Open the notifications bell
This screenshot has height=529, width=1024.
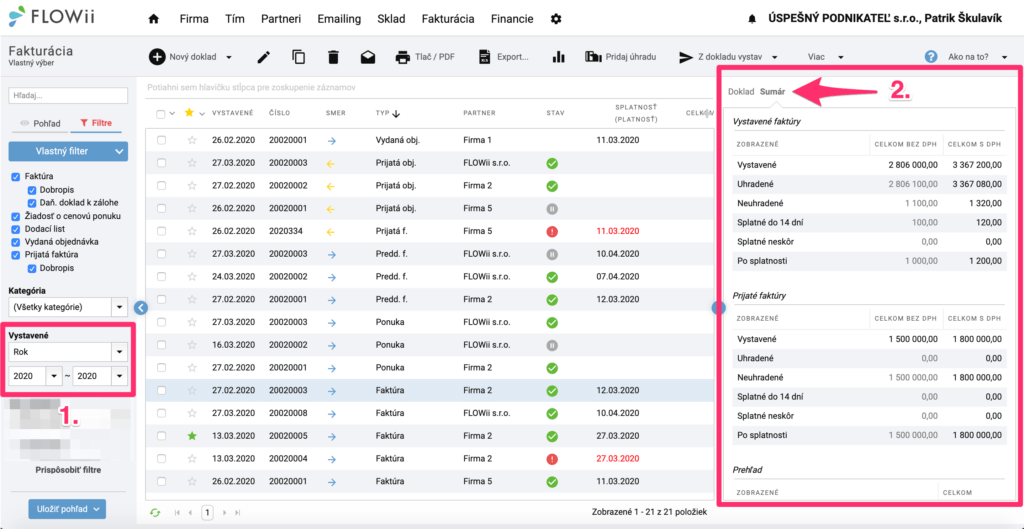[752, 20]
